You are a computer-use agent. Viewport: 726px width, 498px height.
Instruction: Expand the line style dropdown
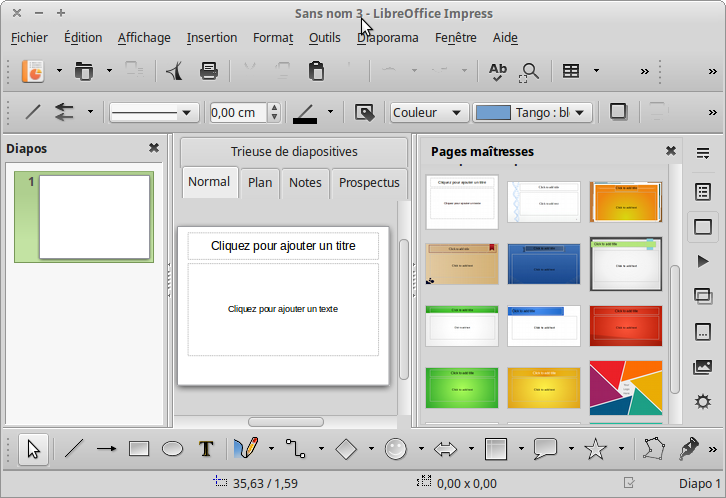pos(185,113)
